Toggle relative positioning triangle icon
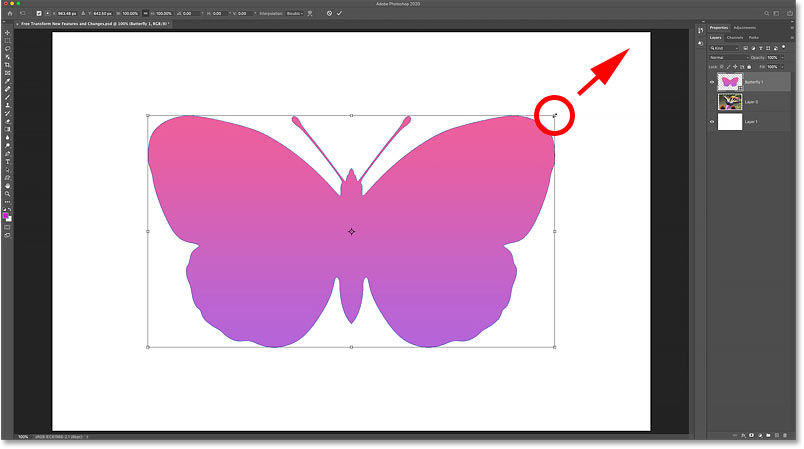Screen dimensions: 804x449 [83, 13]
